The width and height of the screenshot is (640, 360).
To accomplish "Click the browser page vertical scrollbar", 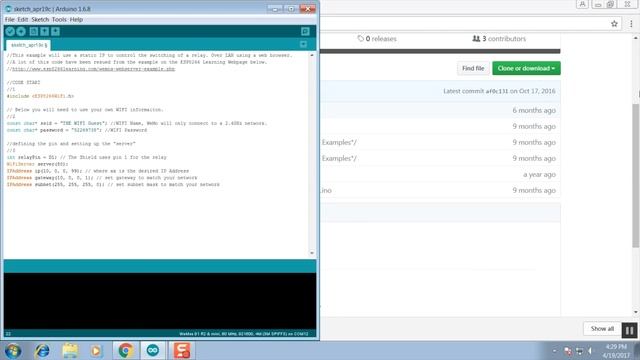I will point(636,176).
